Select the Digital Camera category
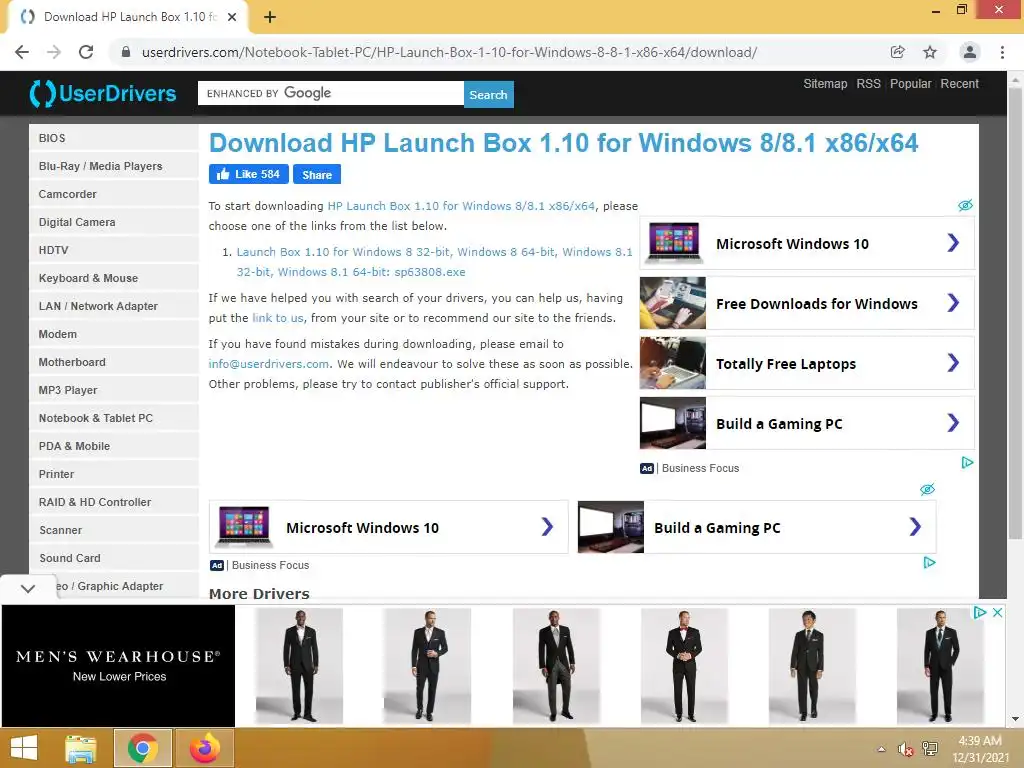The width and height of the screenshot is (1024, 768). [x=114, y=222]
